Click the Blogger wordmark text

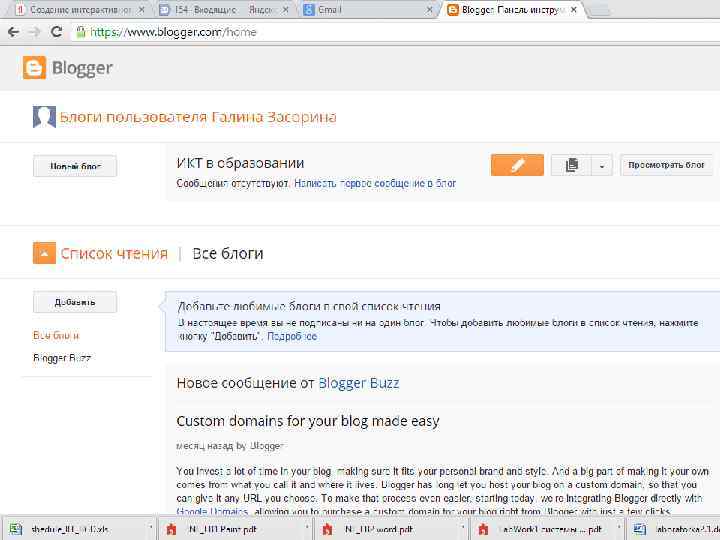[x=82, y=68]
